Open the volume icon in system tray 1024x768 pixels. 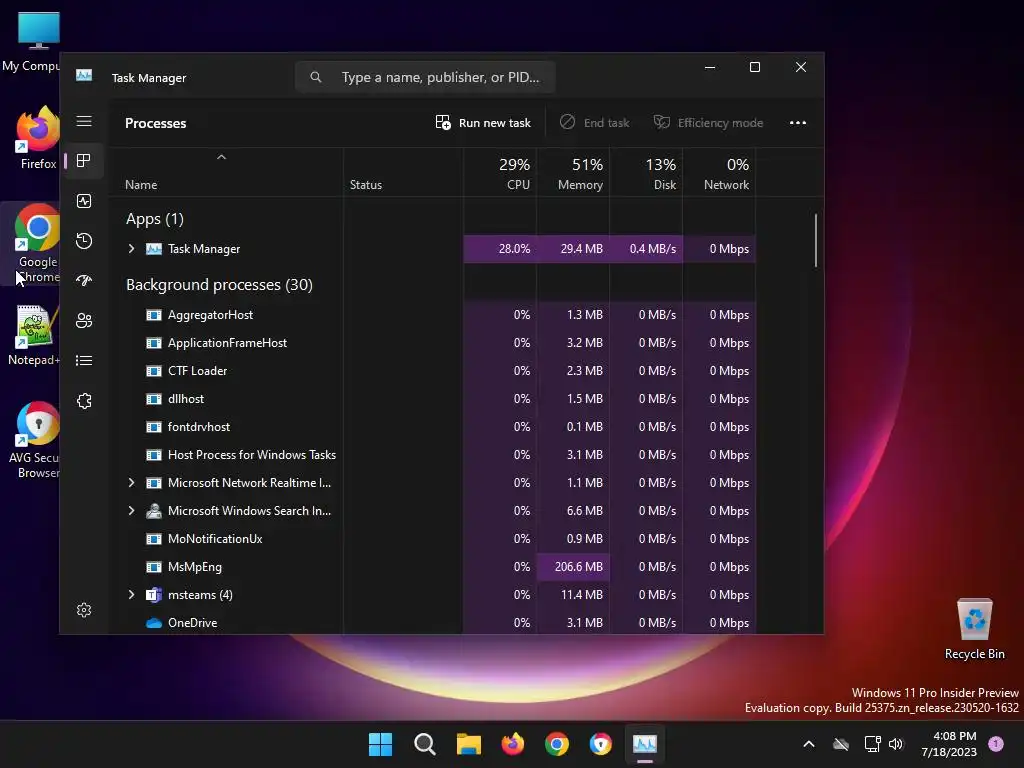click(x=896, y=744)
